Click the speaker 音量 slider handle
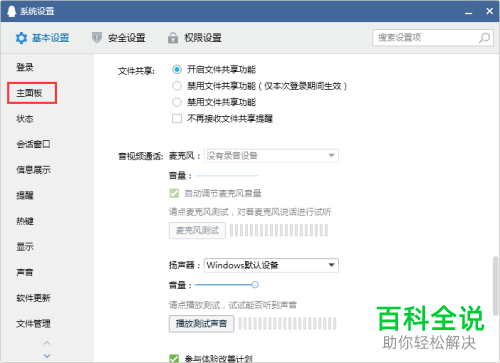The height and width of the screenshot is (363, 500). (x=255, y=285)
